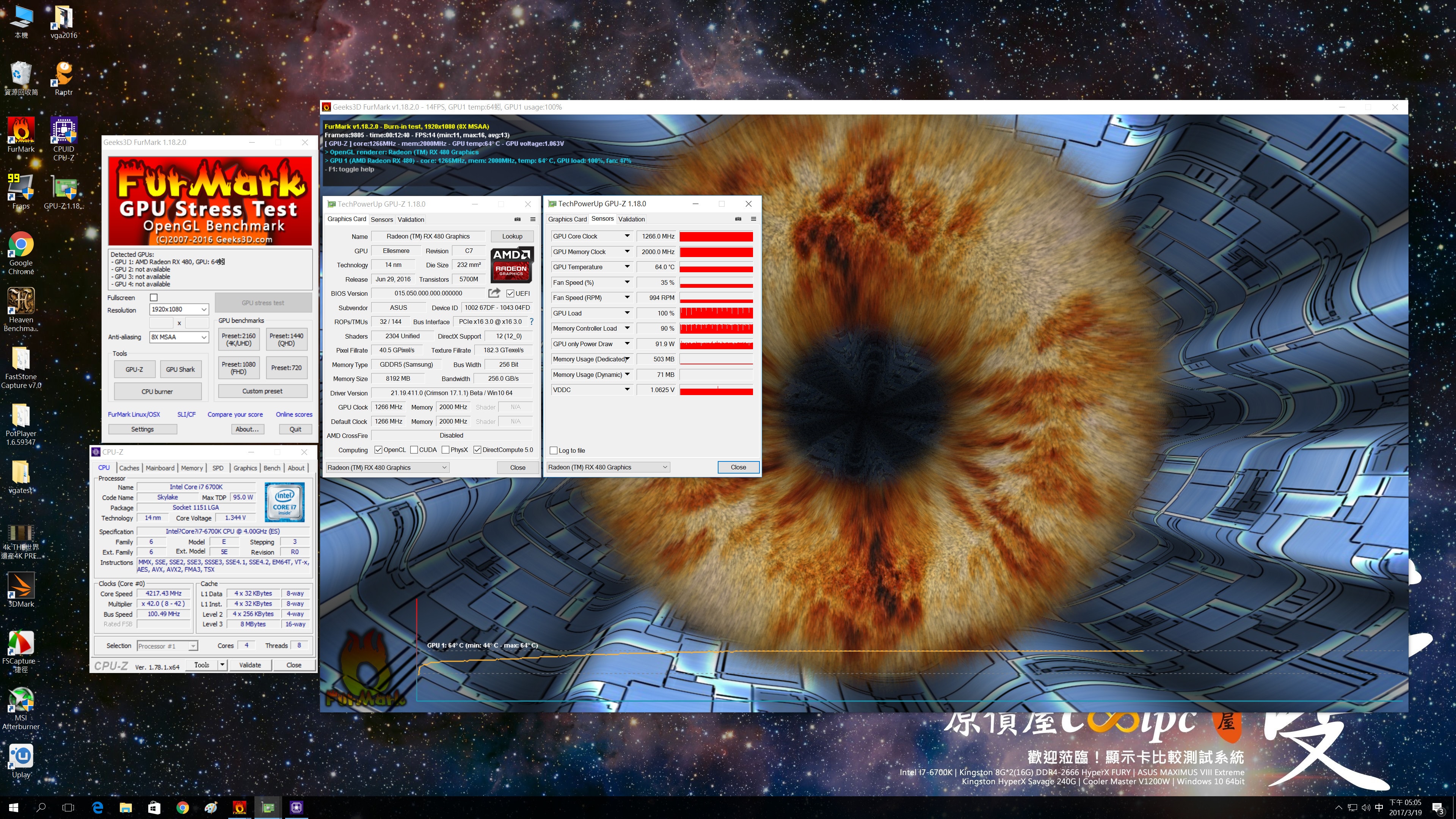Open the Uplay desktop icon
The width and height of the screenshot is (1456, 819).
(21, 761)
